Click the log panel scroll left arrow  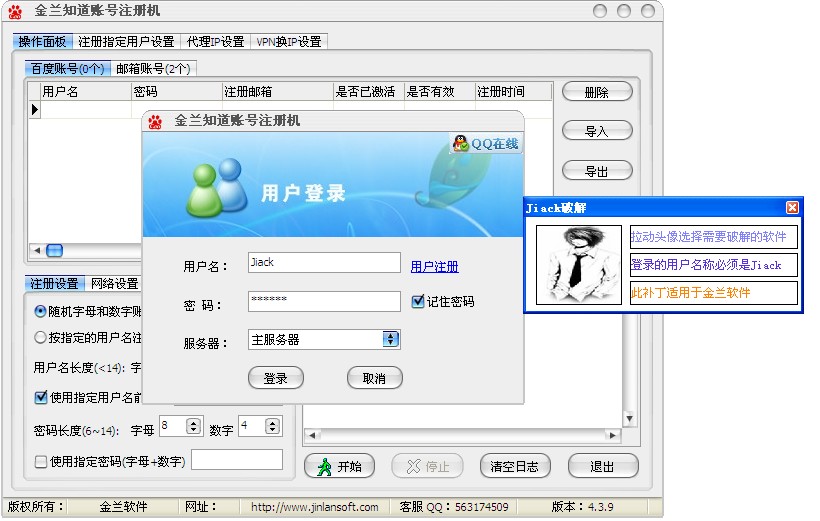[312, 435]
